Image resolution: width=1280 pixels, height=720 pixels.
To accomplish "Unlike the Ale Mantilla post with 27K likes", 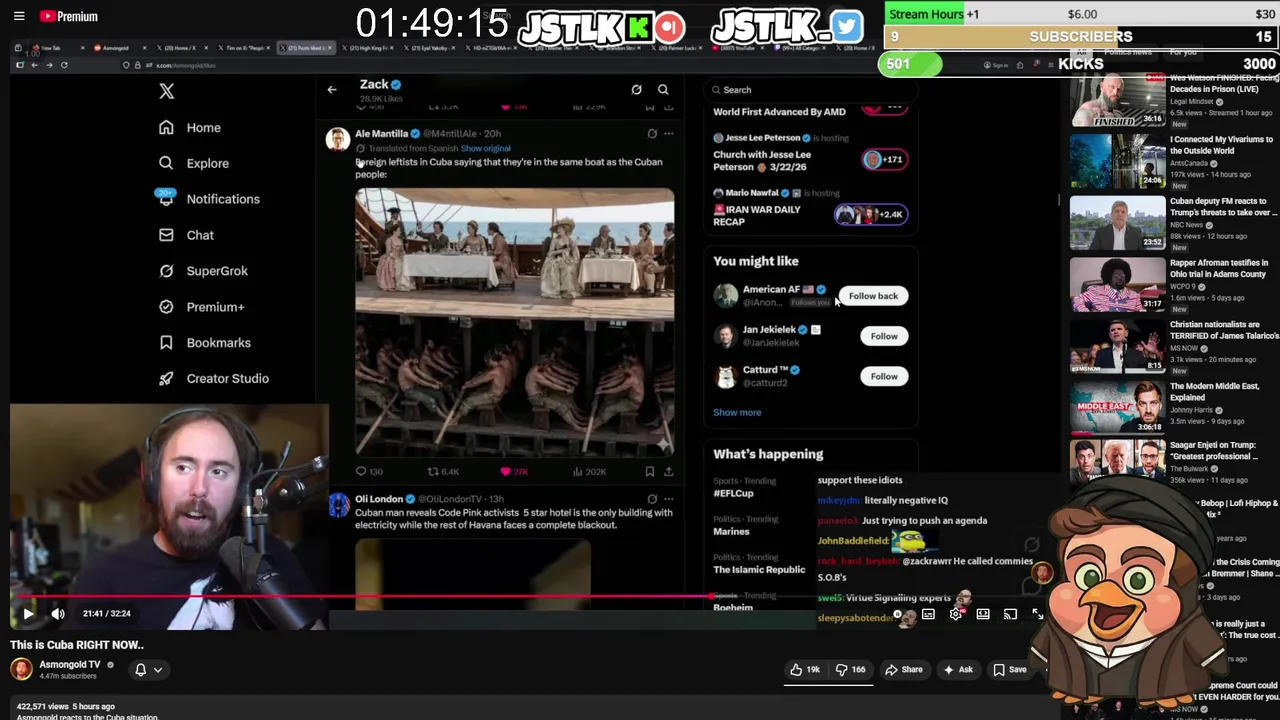I will tap(513, 472).
